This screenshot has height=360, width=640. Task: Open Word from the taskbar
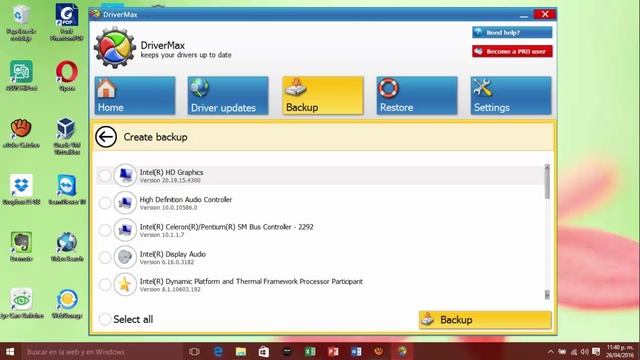point(356,351)
